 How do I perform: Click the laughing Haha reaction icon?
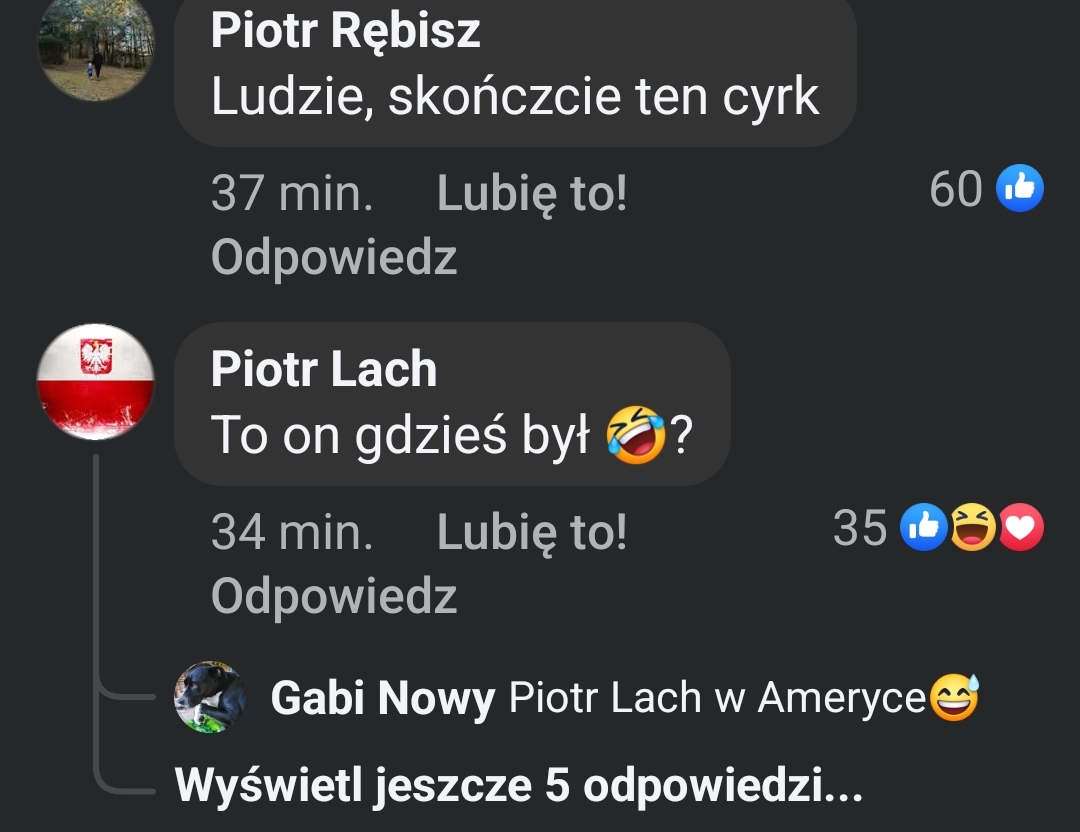coord(973,527)
